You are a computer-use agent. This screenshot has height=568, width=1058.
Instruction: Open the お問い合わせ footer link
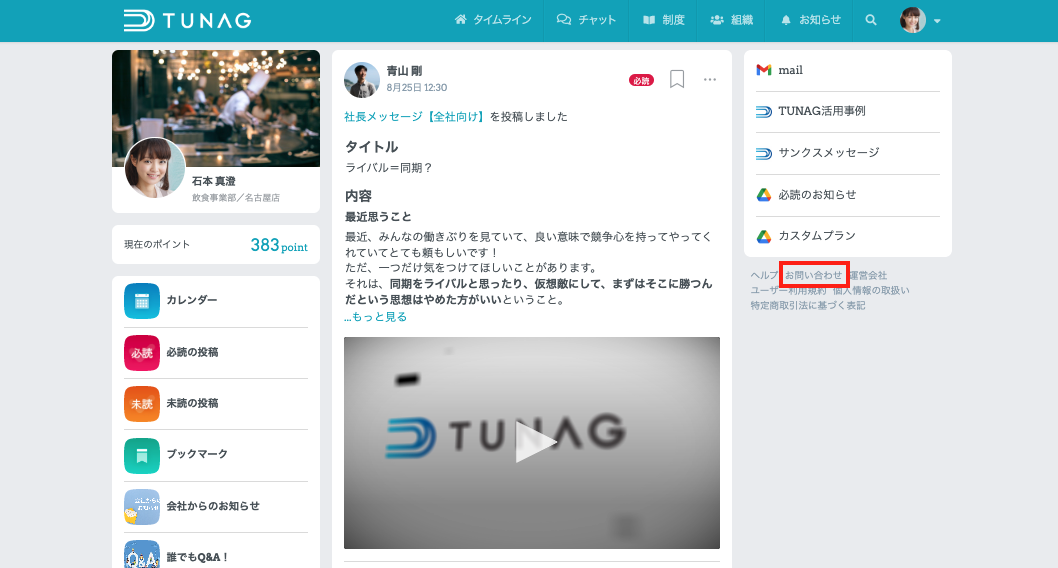pyautogui.click(x=814, y=275)
